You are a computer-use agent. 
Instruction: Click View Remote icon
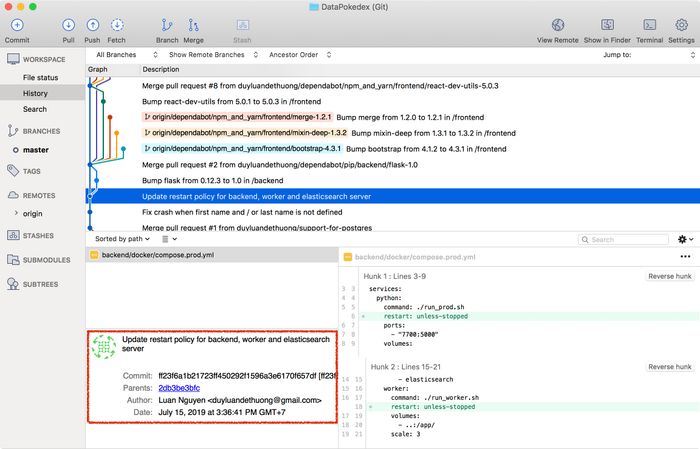[557, 25]
